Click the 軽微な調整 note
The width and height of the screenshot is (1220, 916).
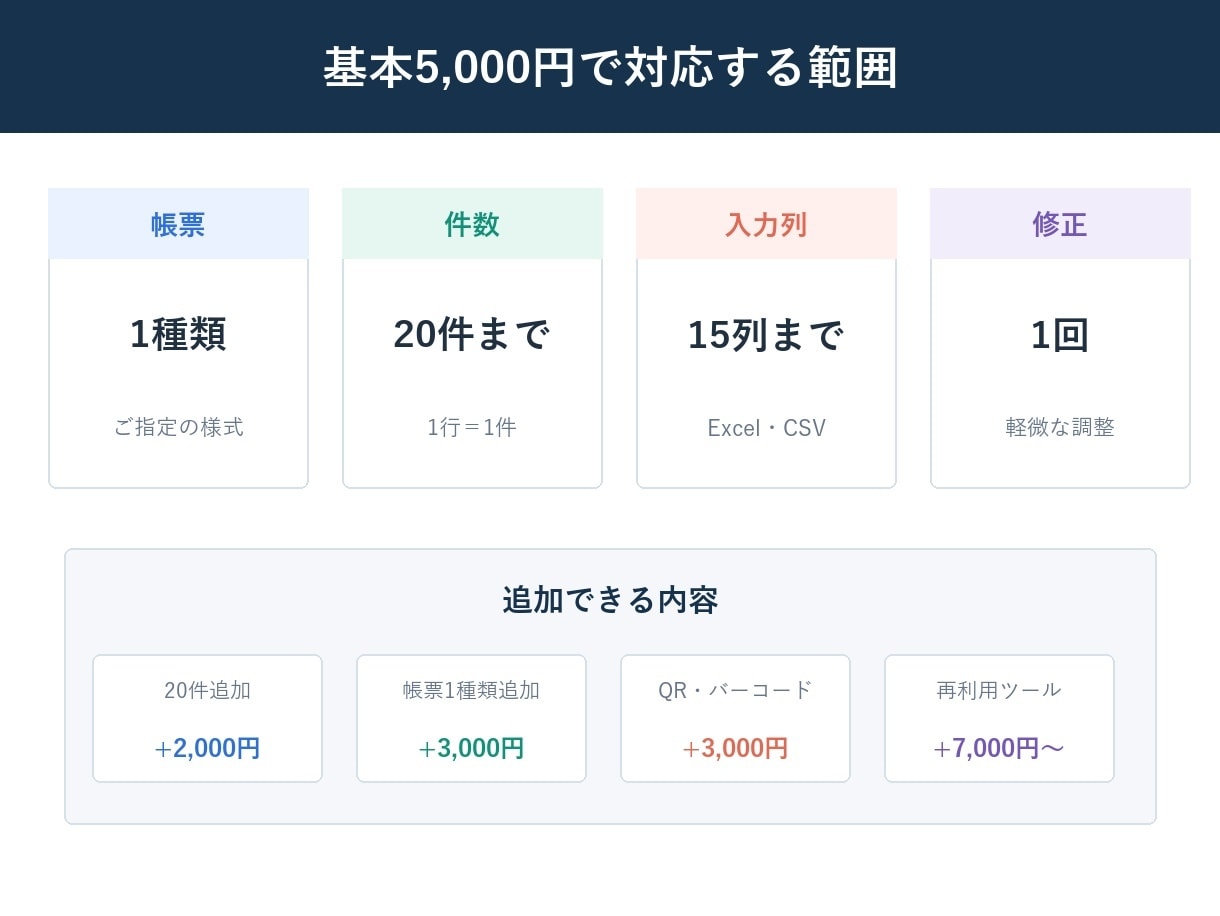coord(1060,427)
